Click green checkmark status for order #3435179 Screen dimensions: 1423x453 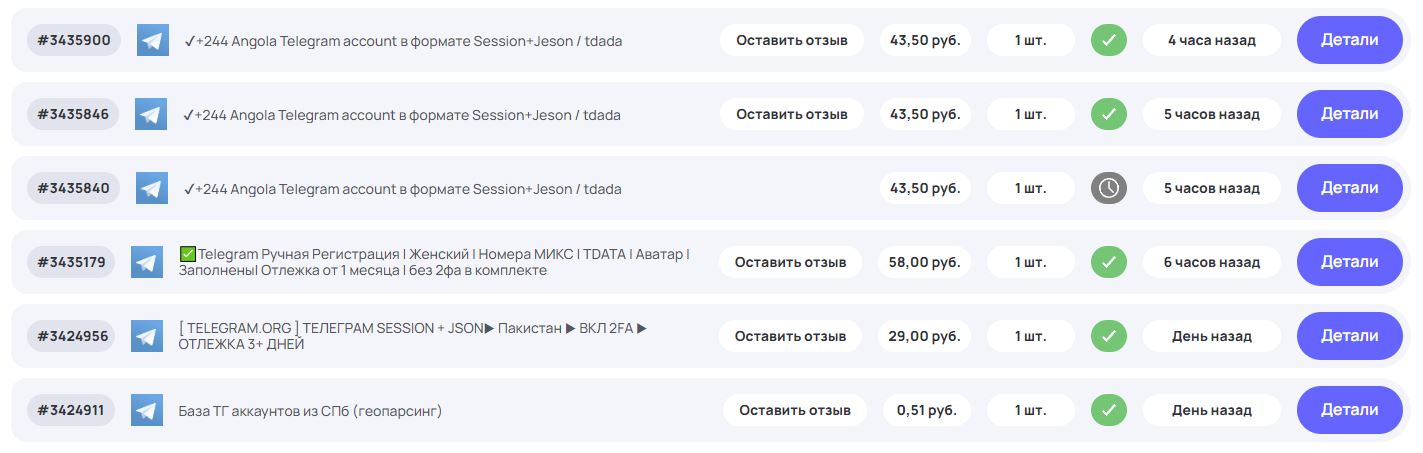click(1108, 262)
